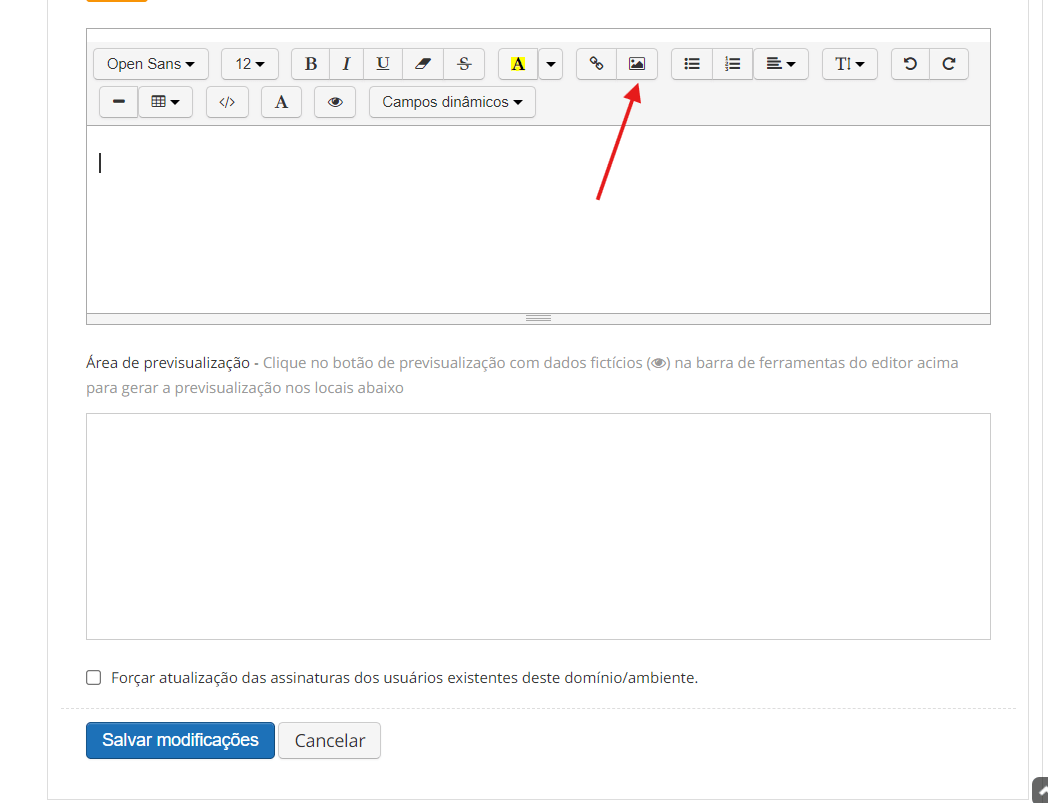The image size is (1048, 803).
Task: Expand the 'Campos dinâmicos' dropdown
Action: [452, 102]
